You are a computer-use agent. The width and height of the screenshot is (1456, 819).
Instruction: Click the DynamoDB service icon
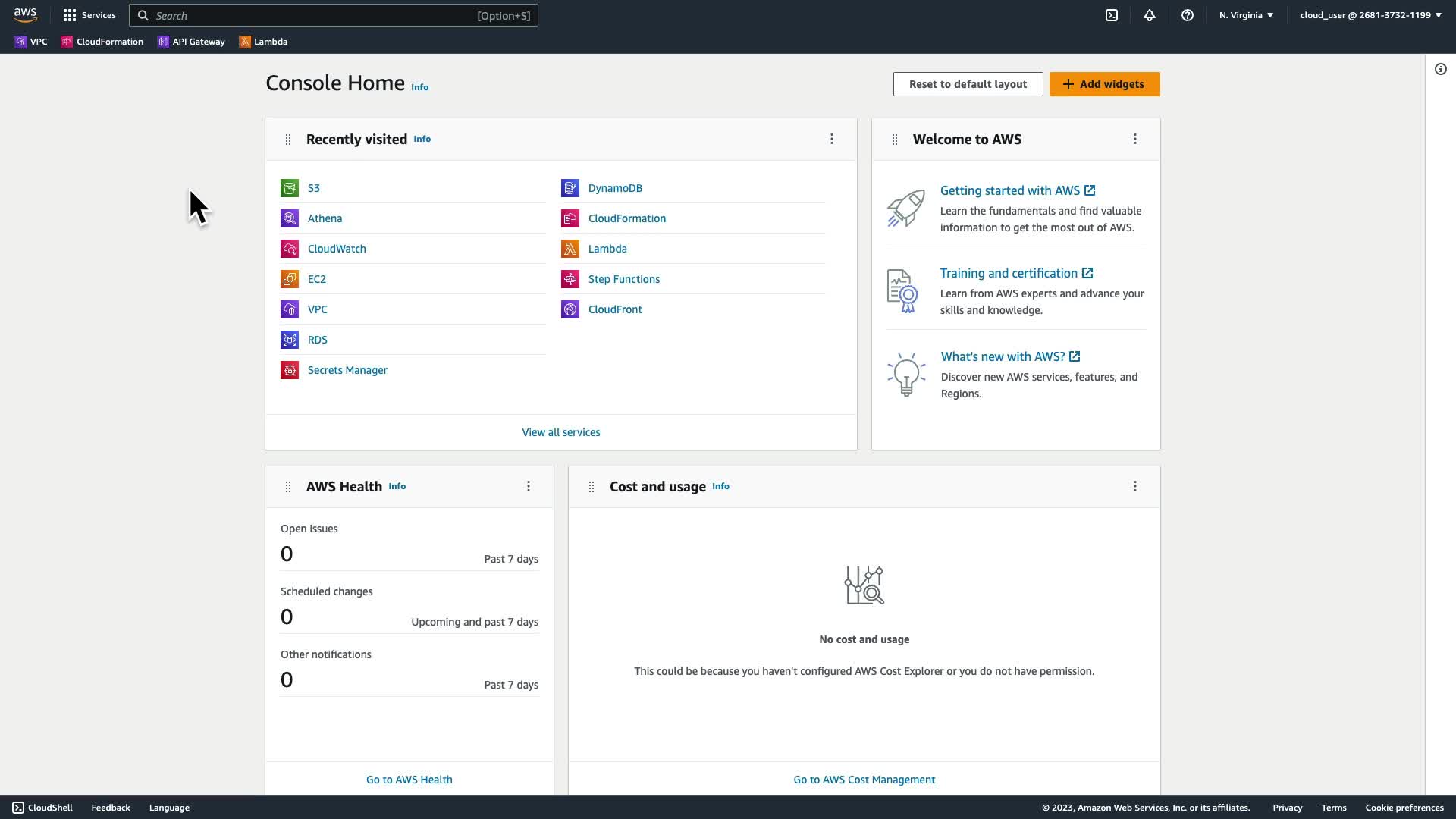(570, 188)
